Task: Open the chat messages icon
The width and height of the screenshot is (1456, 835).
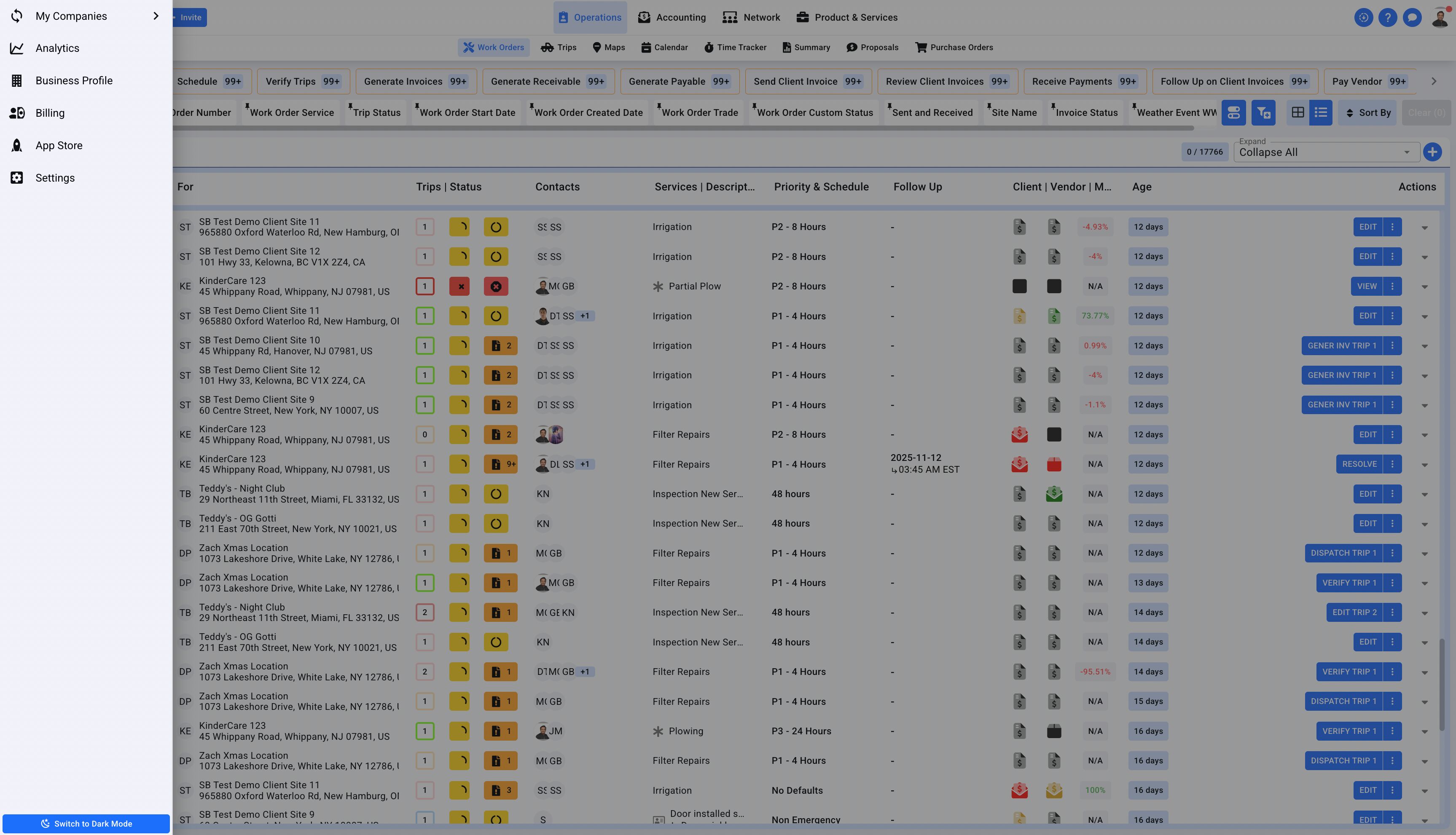Action: point(1412,17)
